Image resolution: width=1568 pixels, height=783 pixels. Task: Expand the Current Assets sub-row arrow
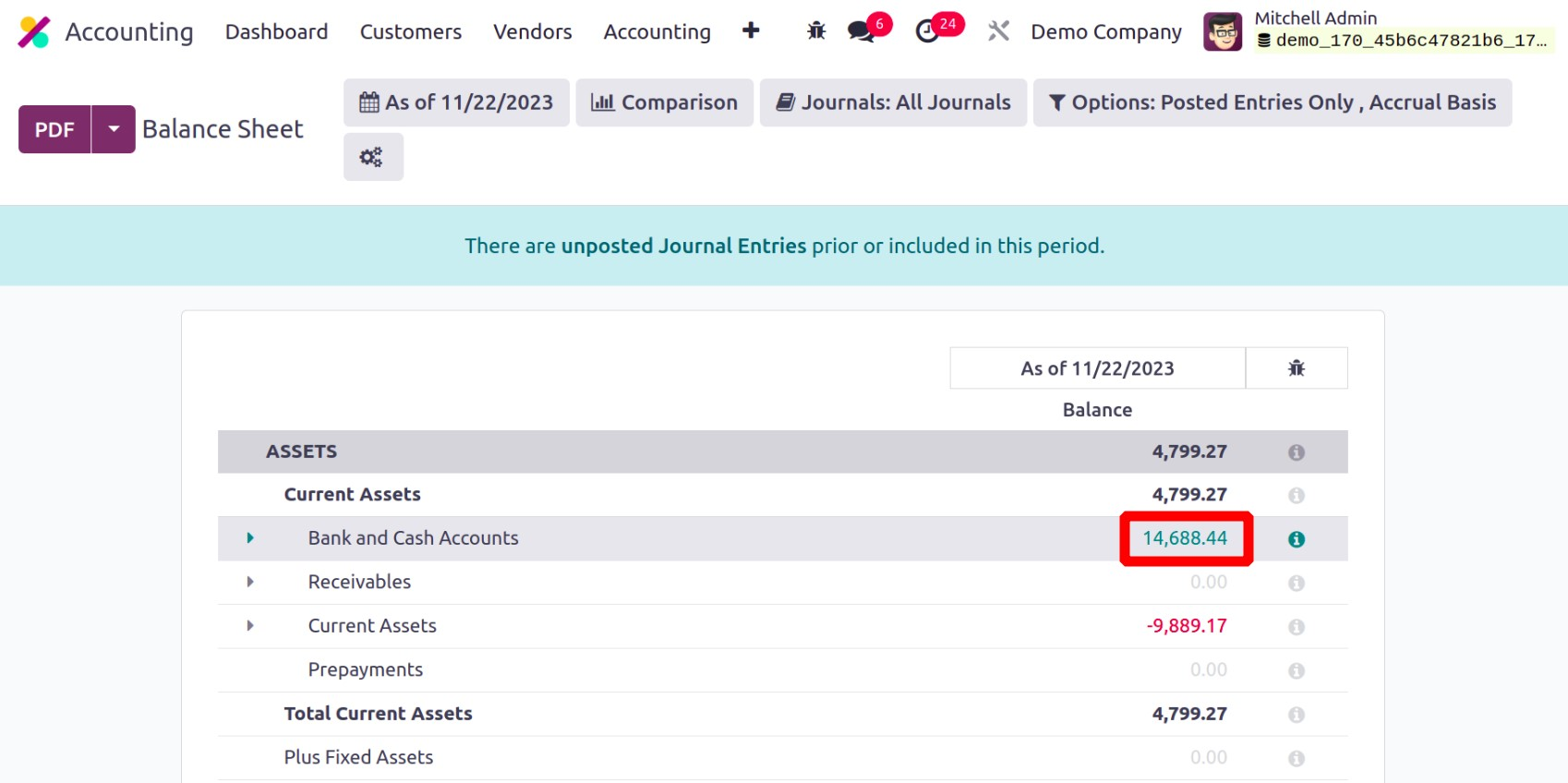pyautogui.click(x=250, y=626)
